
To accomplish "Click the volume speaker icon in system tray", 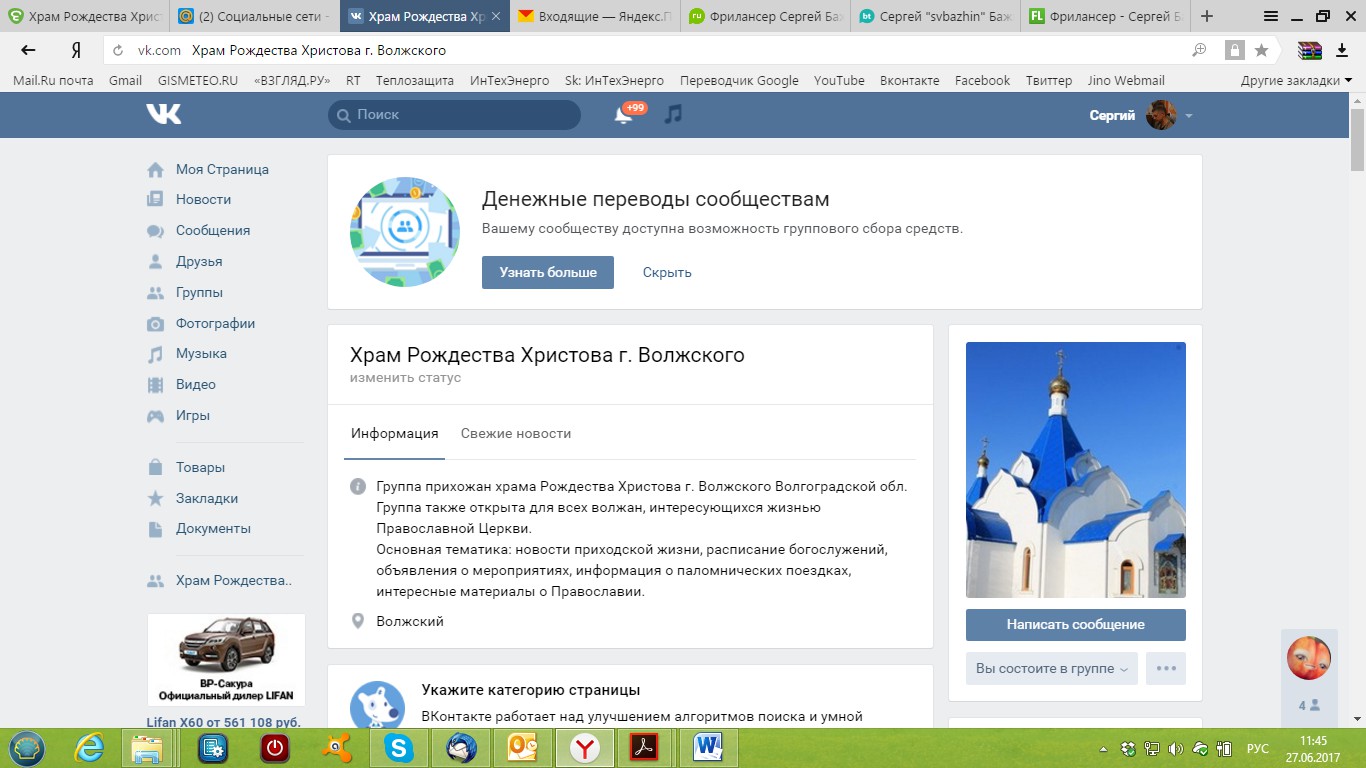I will [x=1176, y=748].
